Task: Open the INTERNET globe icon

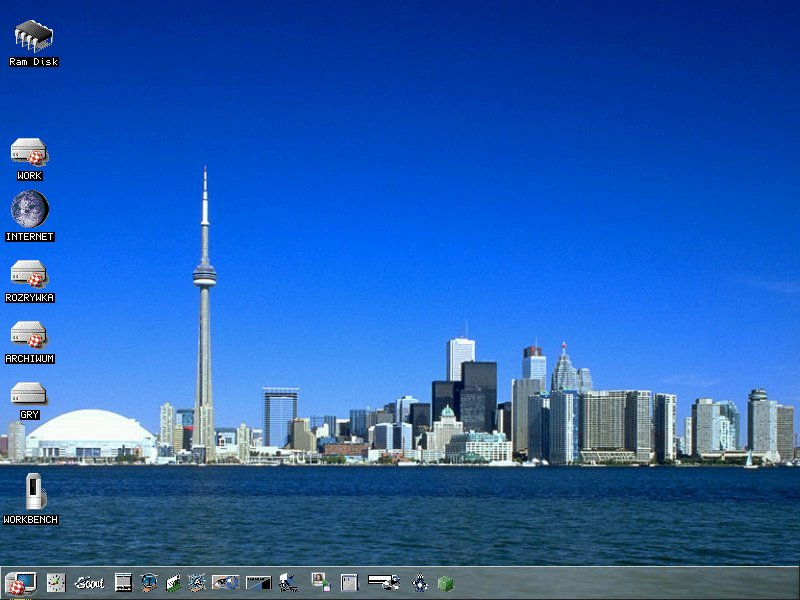Action: click(30, 209)
